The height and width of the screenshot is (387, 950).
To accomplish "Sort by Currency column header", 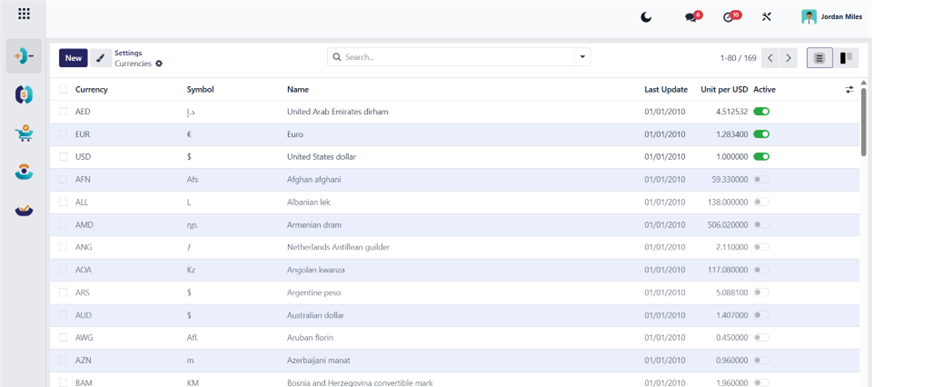I will [x=91, y=90].
